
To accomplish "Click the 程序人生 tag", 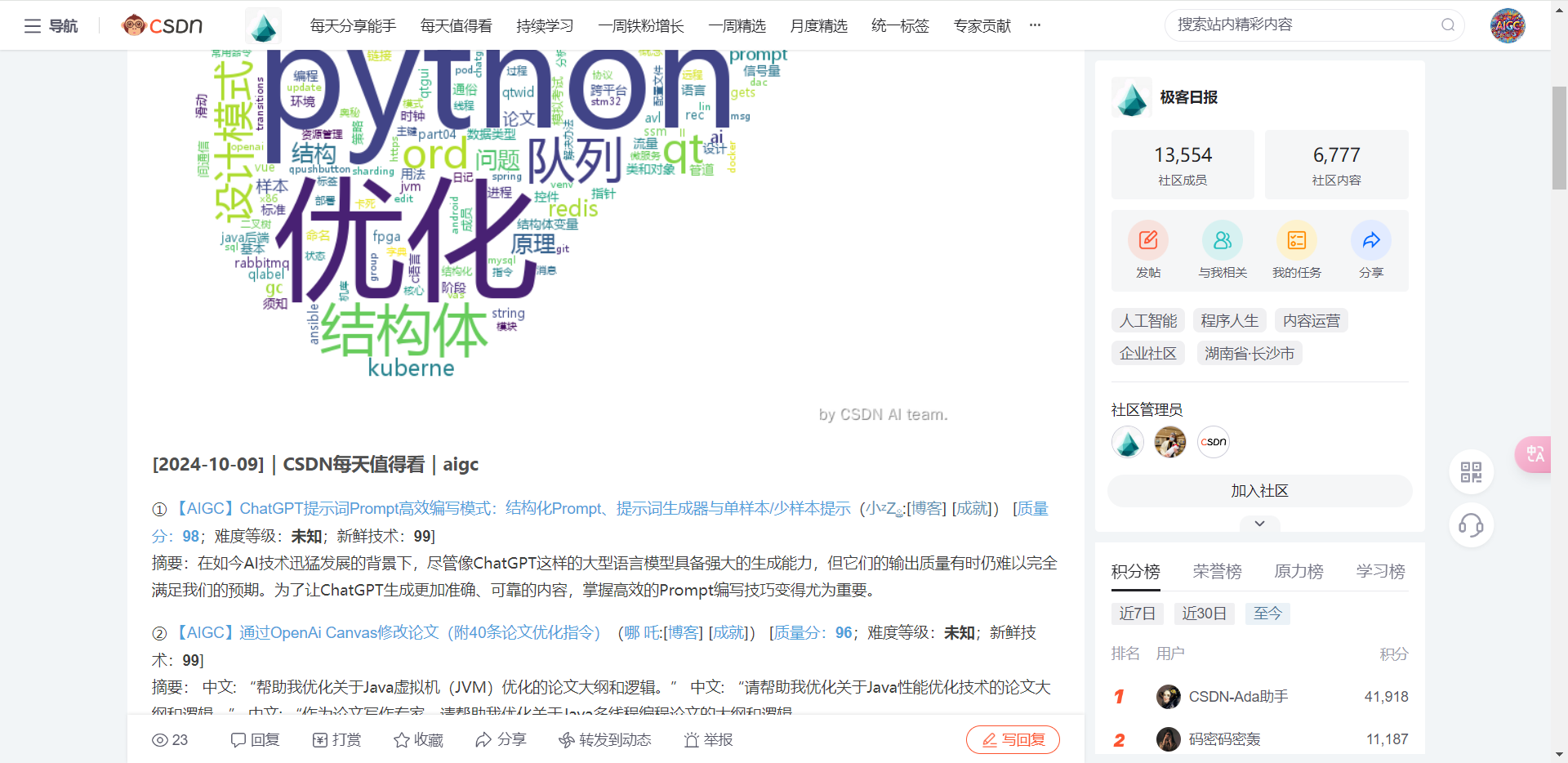I will pyautogui.click(x=1230, y=321).
